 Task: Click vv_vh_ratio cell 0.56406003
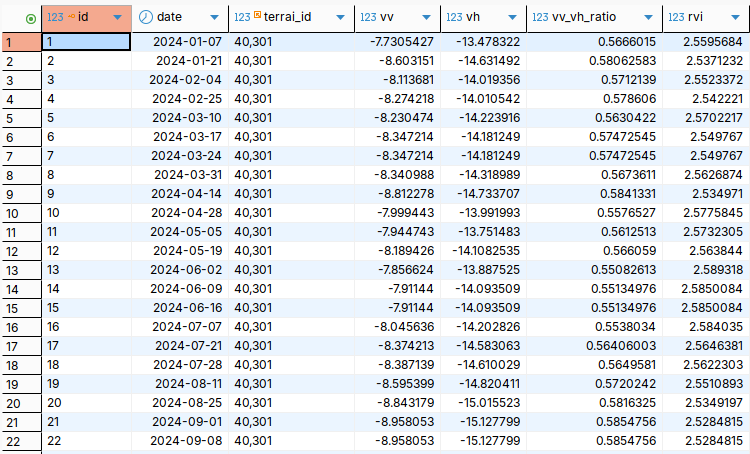(x=595, y=346)
